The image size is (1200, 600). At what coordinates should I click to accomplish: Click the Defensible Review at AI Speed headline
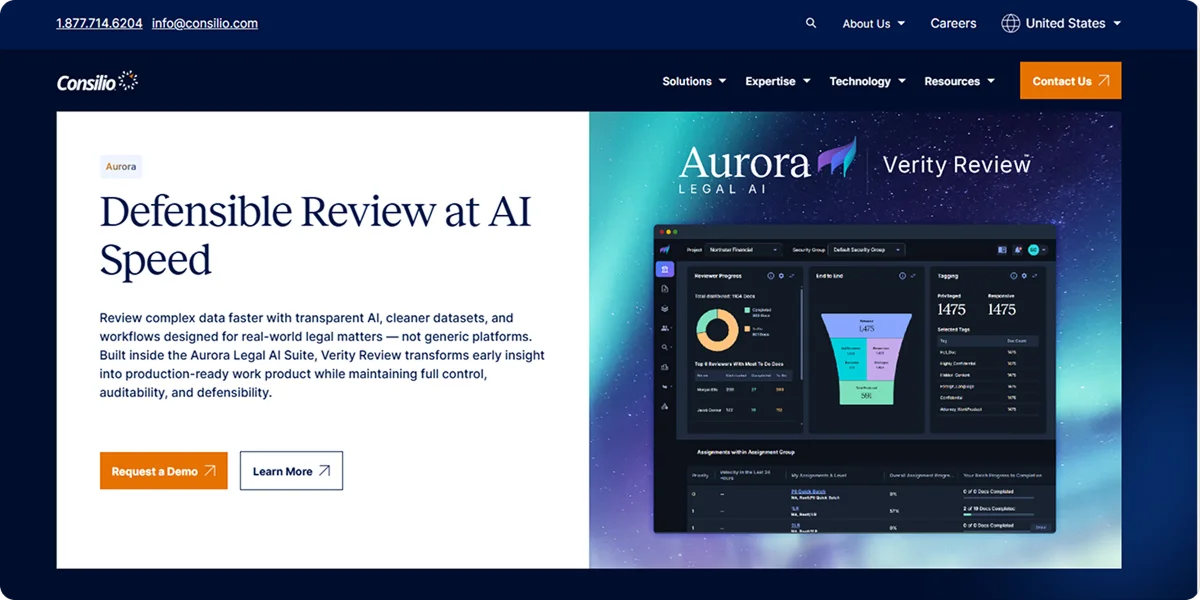(315, 236)
